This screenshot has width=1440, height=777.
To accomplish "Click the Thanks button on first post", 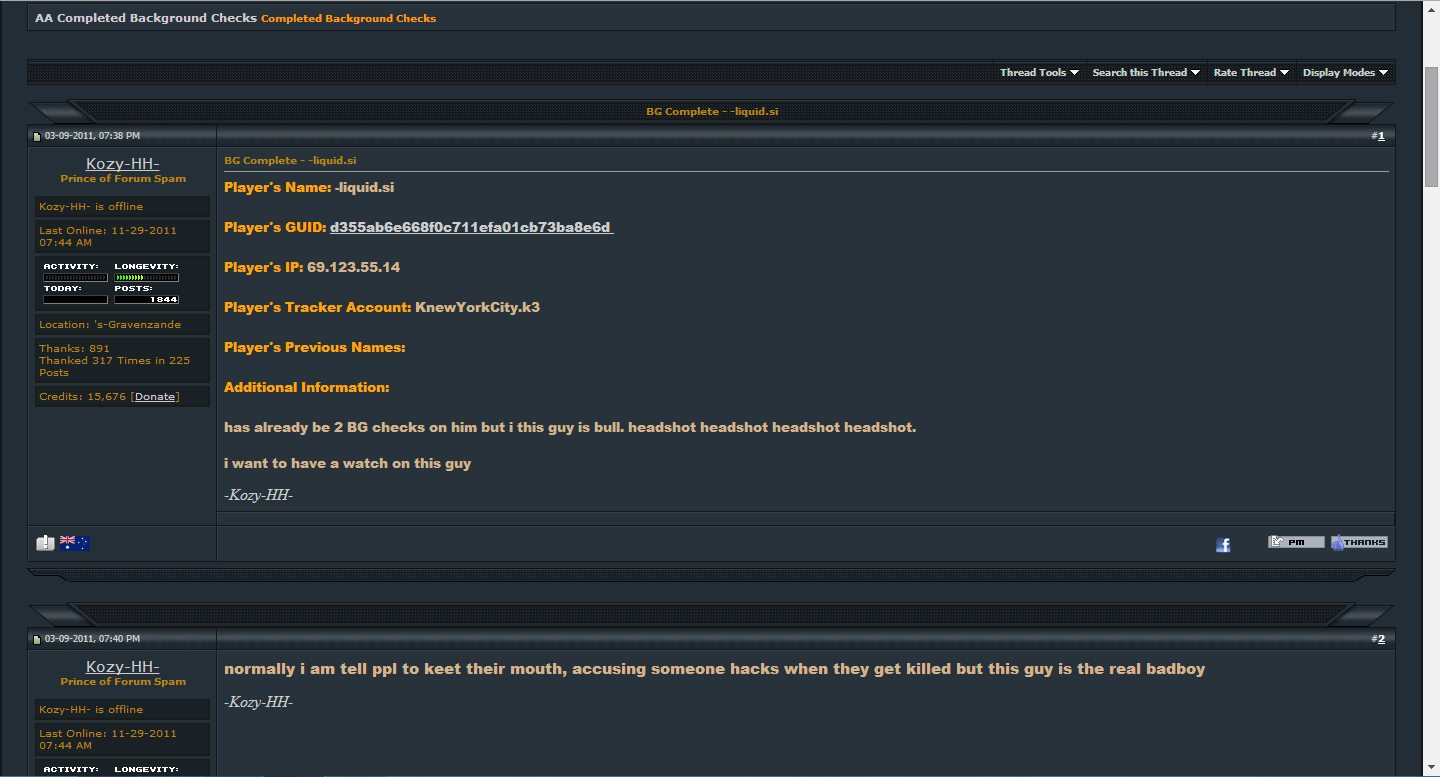I will [x=1359, y=542].
